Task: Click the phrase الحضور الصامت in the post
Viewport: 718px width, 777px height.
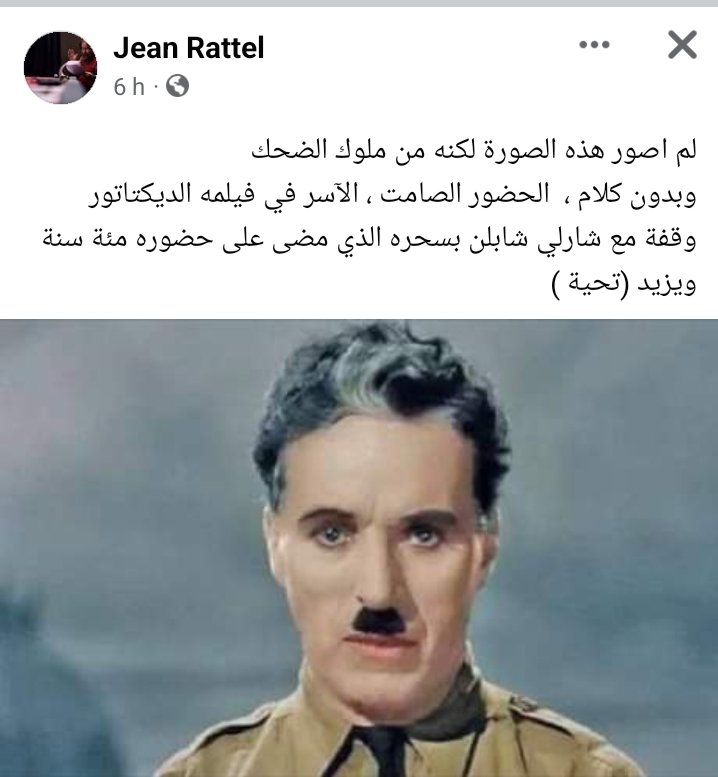Action: tap(464, 194)
